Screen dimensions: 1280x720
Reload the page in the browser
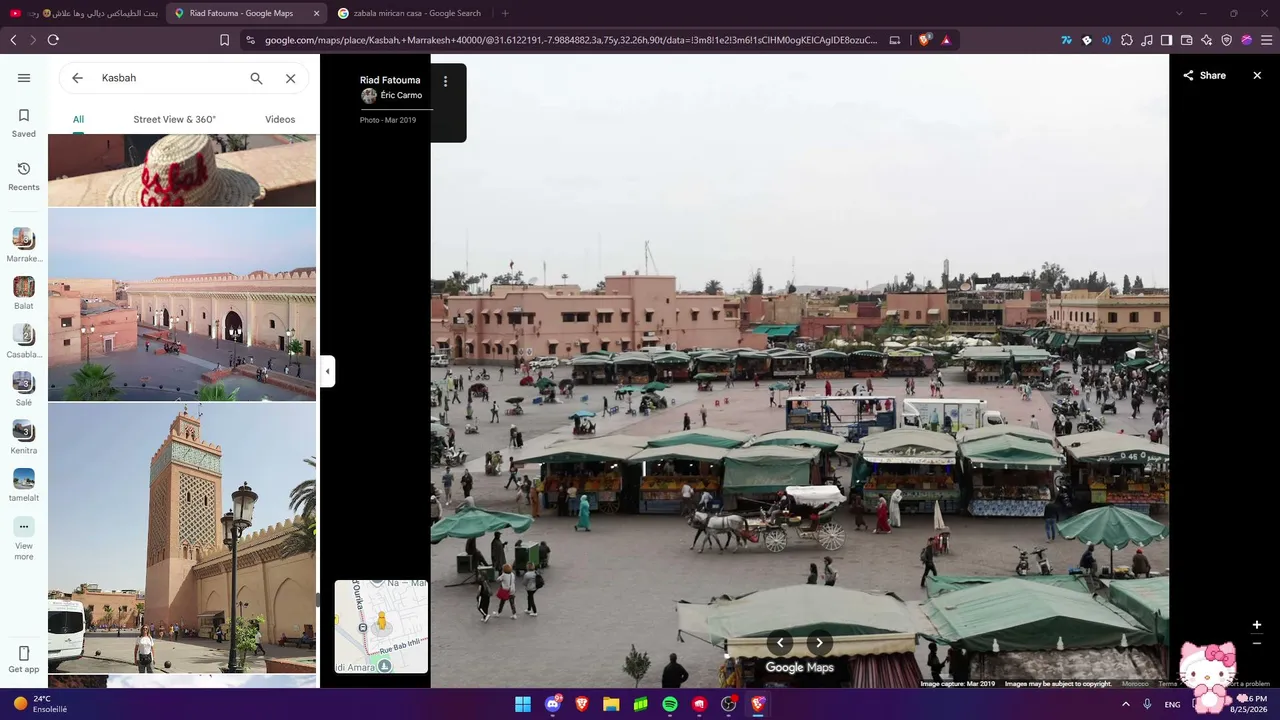click(53, 40)
